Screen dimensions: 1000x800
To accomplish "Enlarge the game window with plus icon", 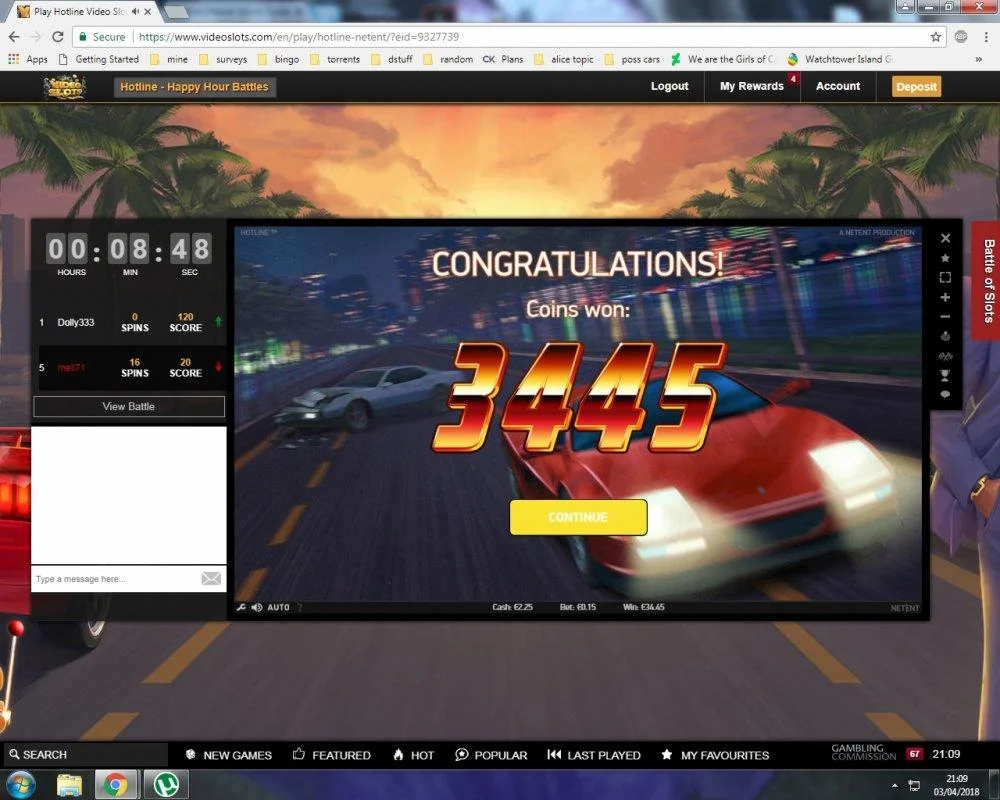I will click(945, 297).
